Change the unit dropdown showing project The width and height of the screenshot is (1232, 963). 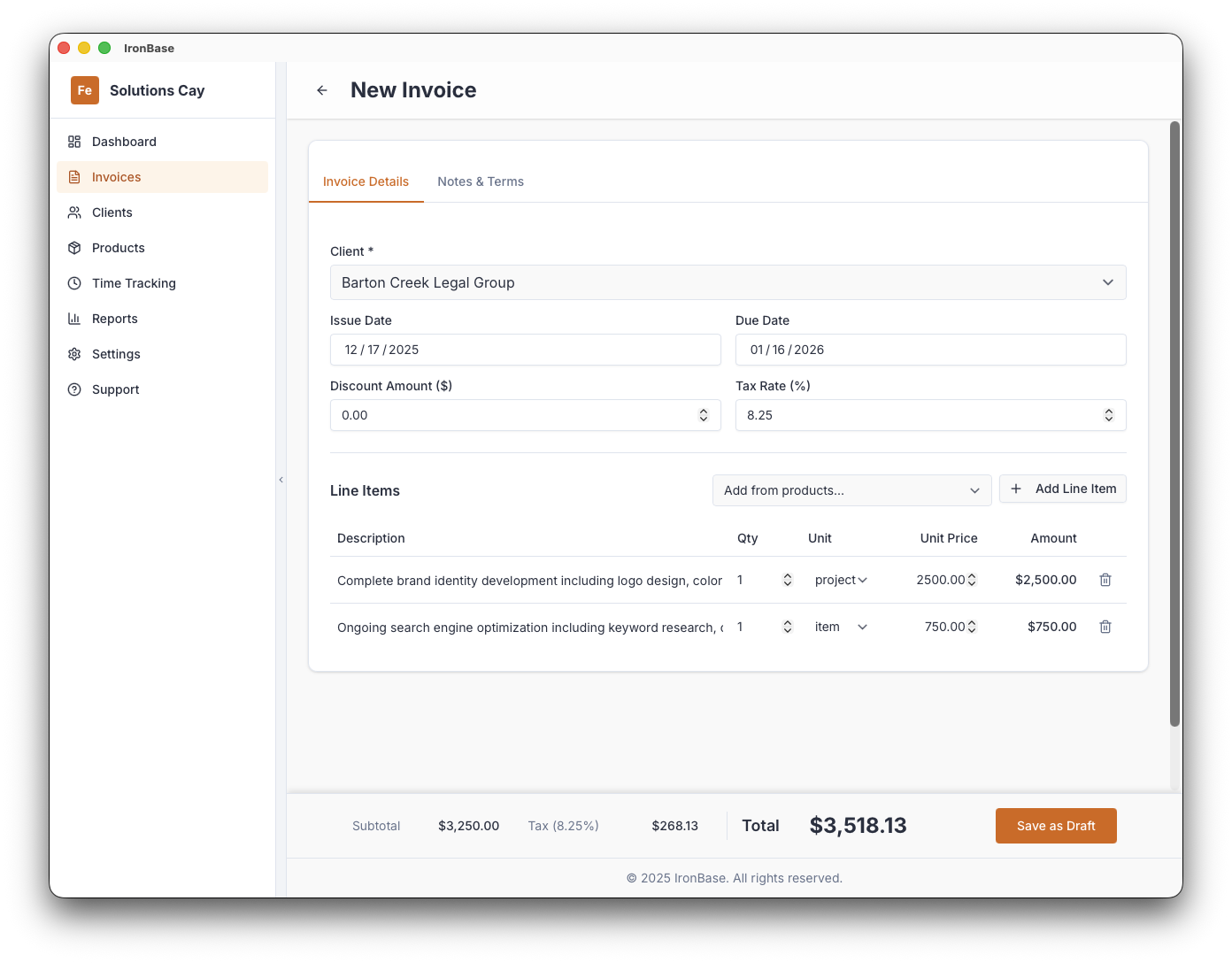tap(840, 580)
